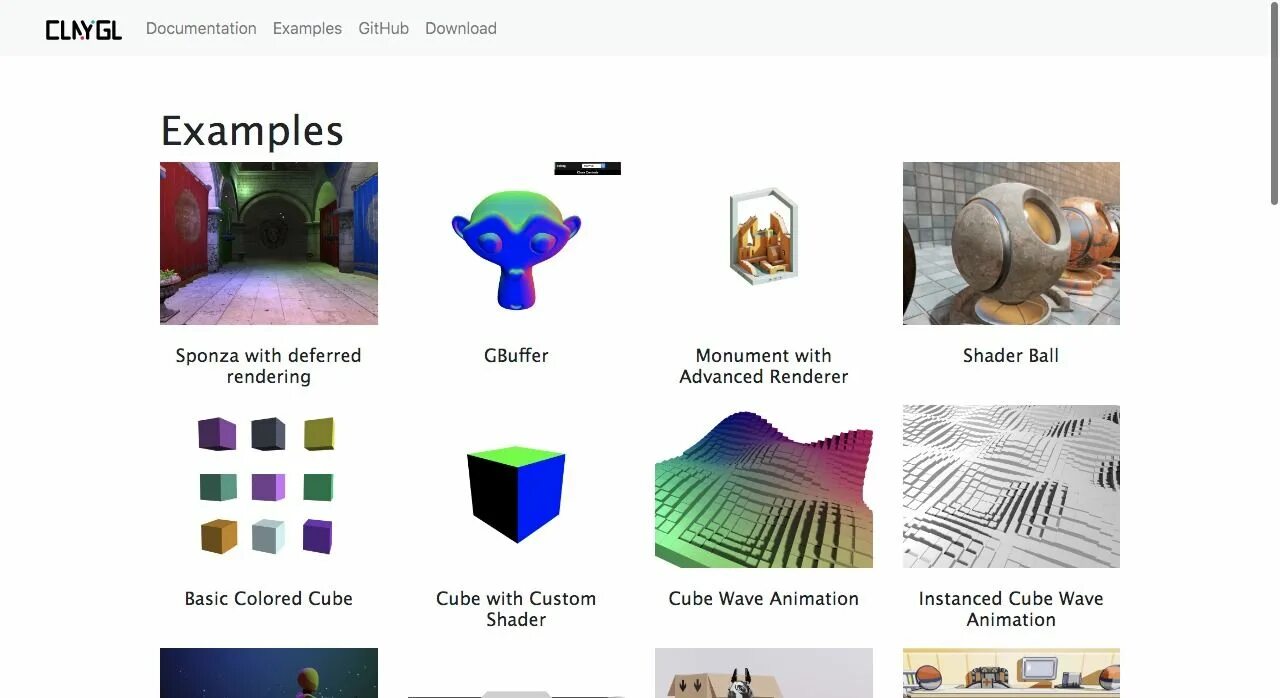Open the rainbow cube wave thumbnail
Viewport: 1280px width, 698px height.
764,486
